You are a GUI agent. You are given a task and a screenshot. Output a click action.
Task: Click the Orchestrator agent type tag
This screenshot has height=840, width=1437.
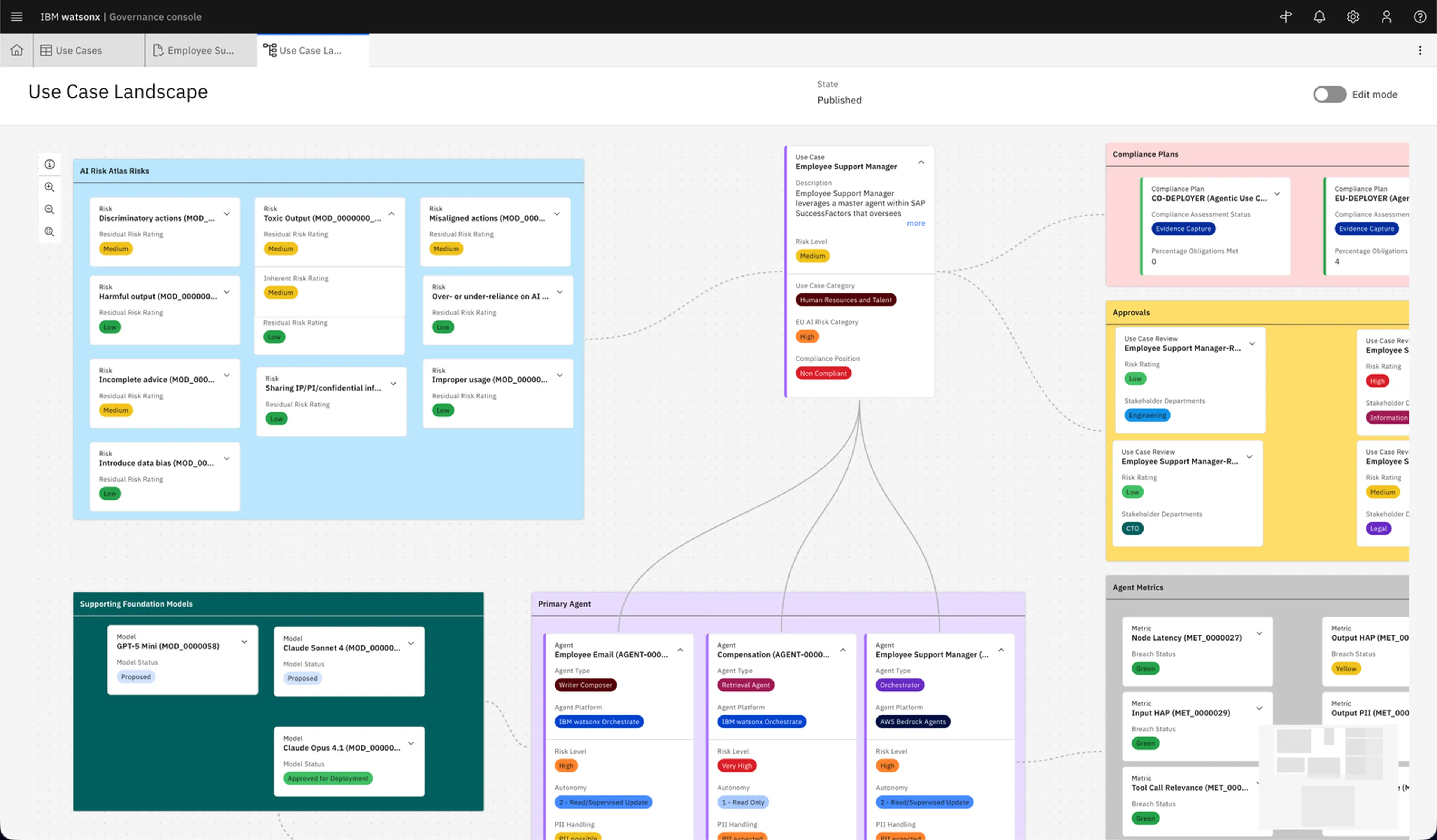point(900,685)
